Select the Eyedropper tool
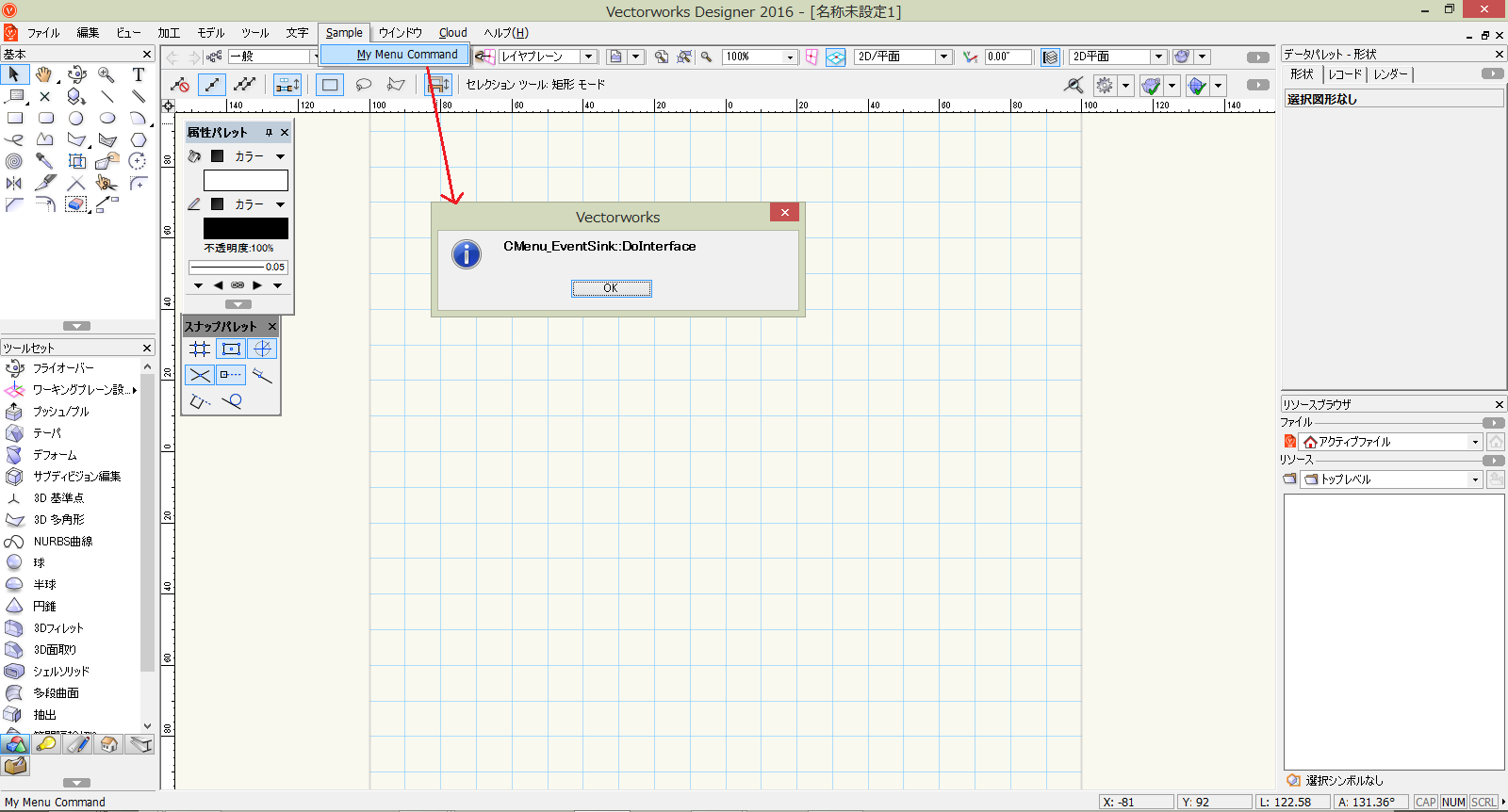This screenshot has width=1508, height=812. click(x=44, y=161)
